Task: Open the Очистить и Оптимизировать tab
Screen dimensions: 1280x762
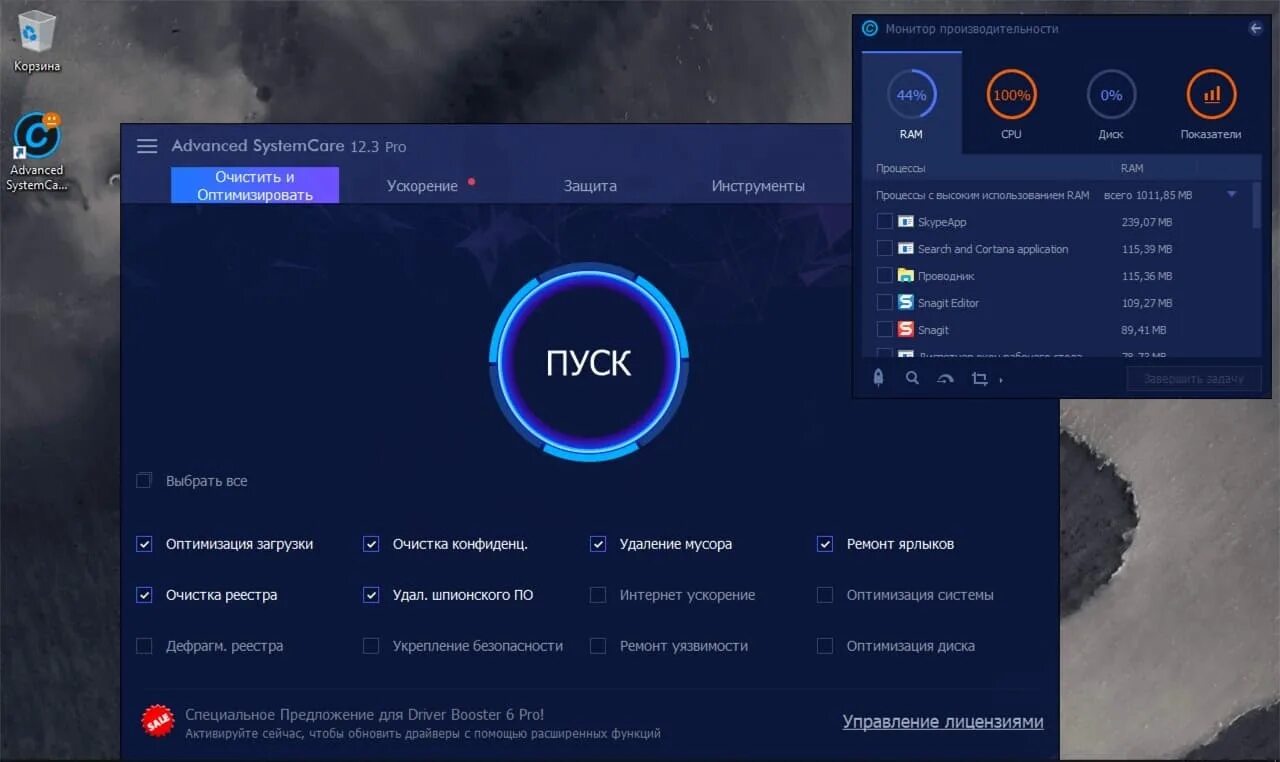Action: (255, 185)
